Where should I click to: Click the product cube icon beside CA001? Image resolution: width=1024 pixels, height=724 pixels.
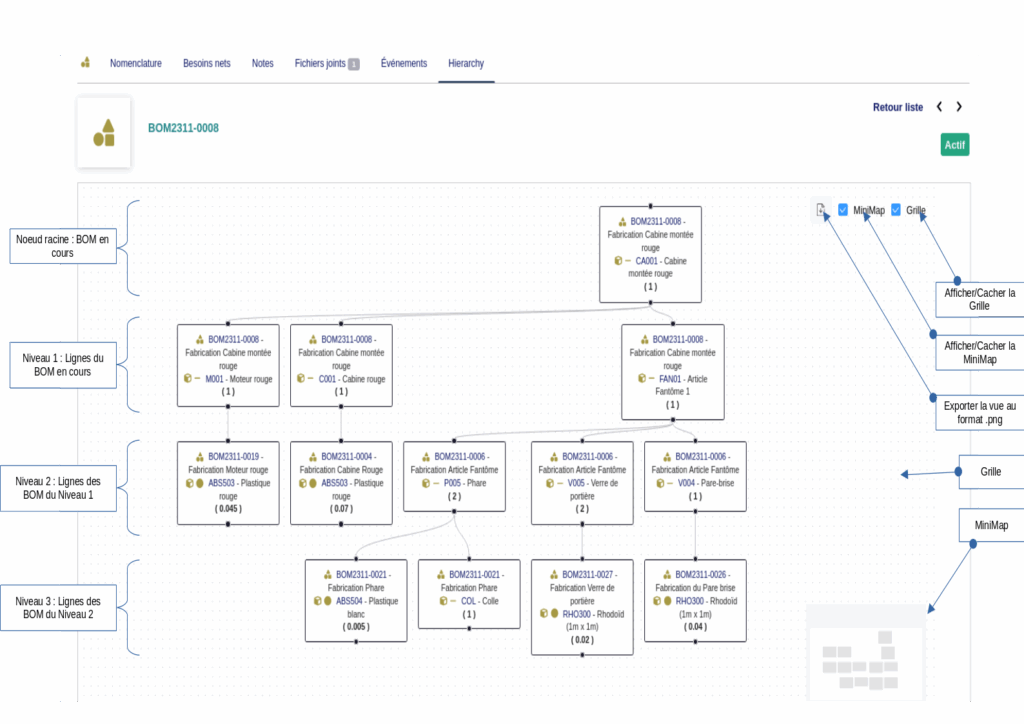tap(618, 260)
